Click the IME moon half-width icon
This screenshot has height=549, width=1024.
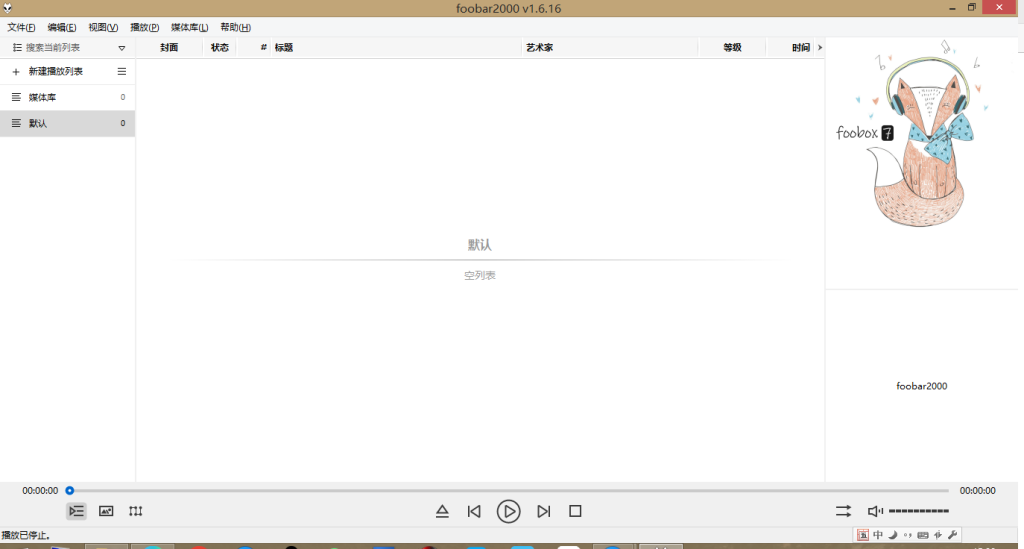coord(893,535)
